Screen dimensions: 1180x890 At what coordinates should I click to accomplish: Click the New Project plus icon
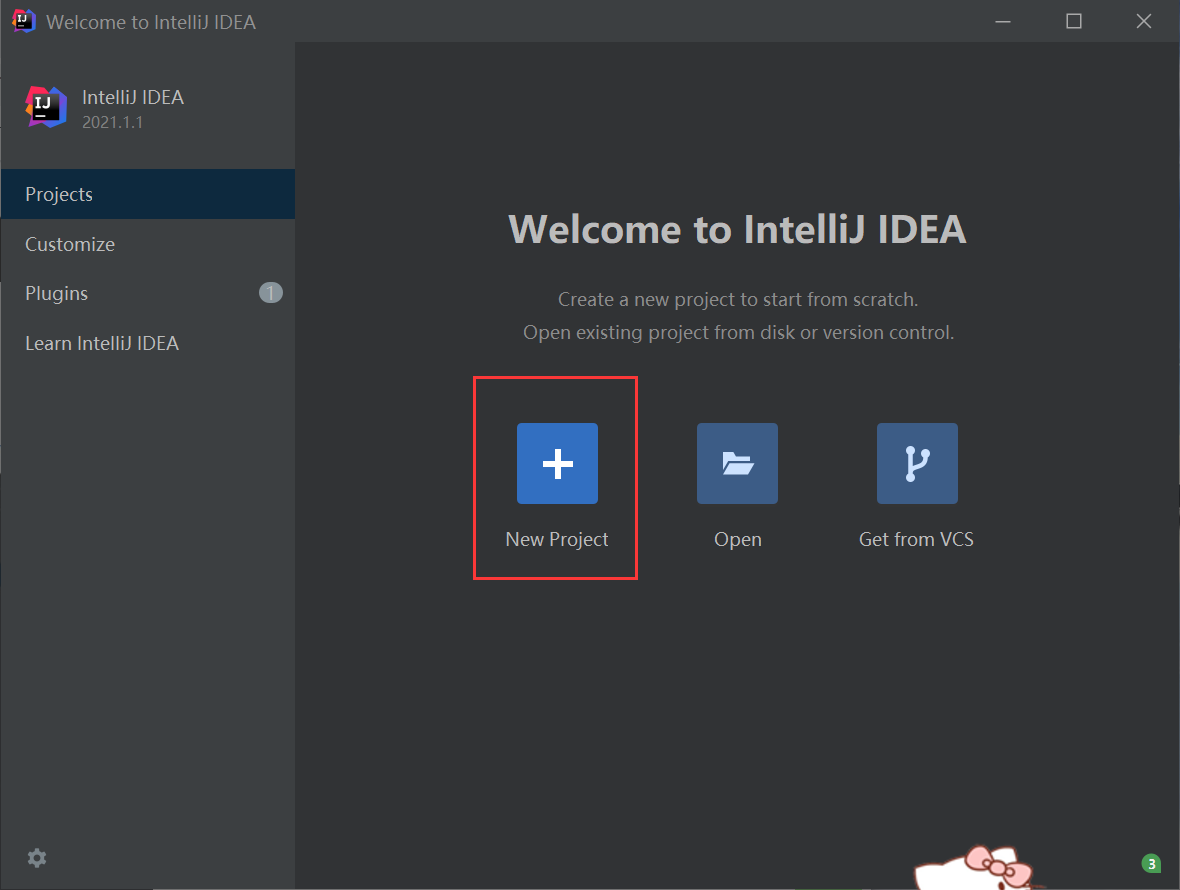pyautogui.click(x=557, y=463)
